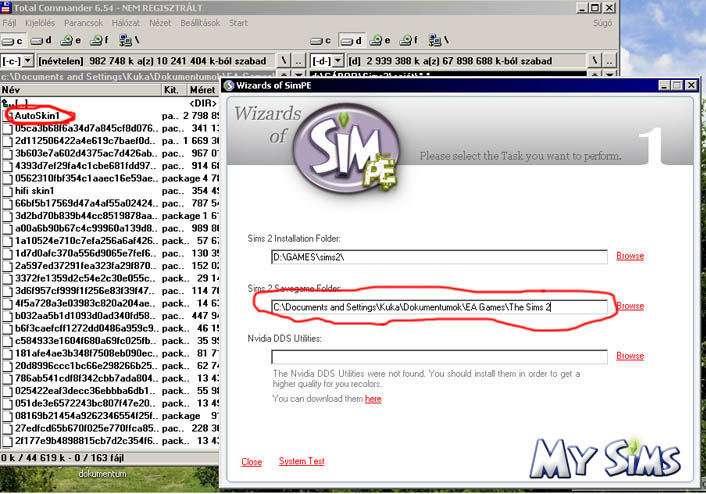Open network neighborhood in right drive bar
Screen dimensions: 706x494
438,41
